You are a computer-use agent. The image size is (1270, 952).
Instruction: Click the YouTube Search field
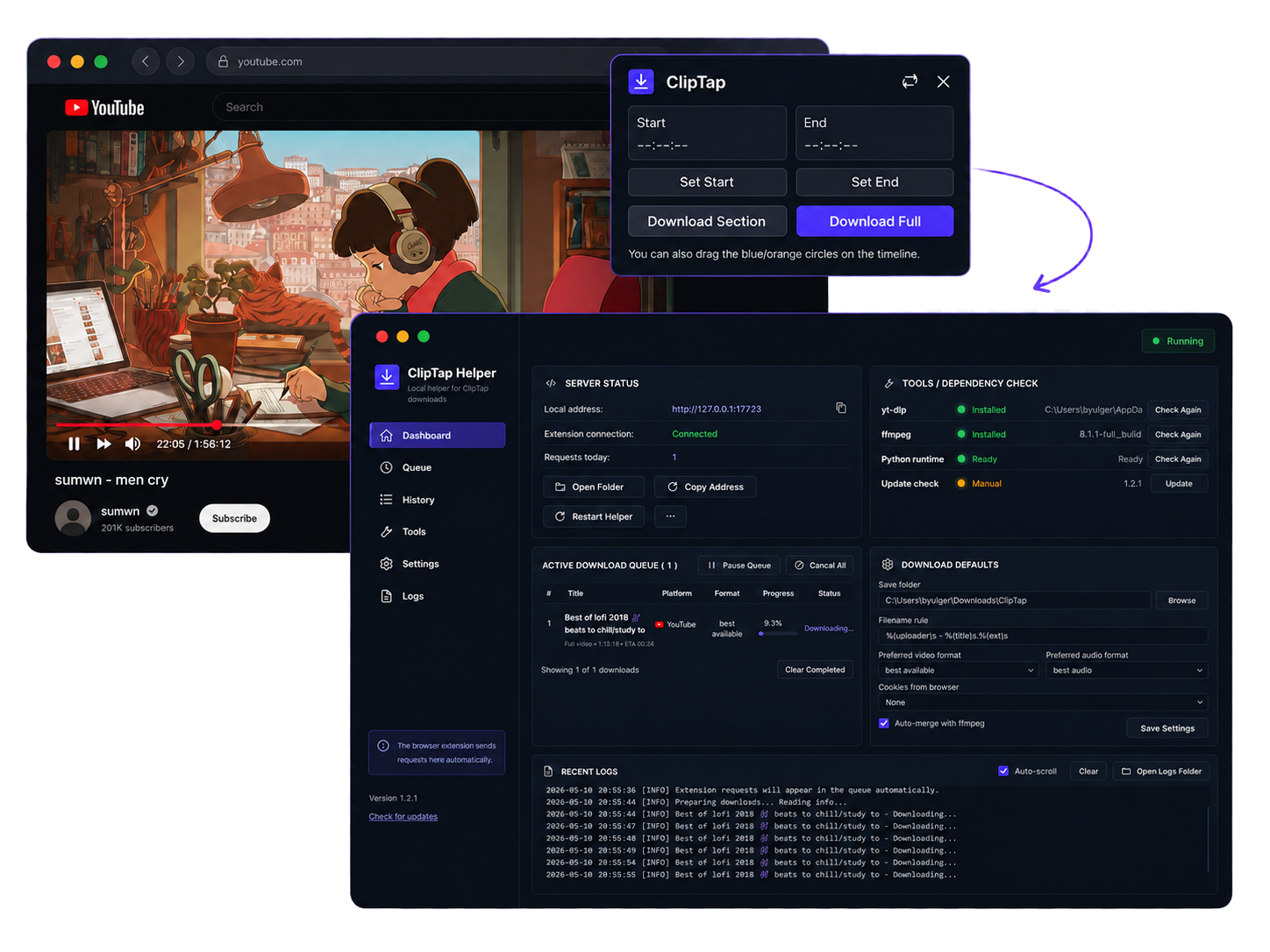tap(412, 107)
